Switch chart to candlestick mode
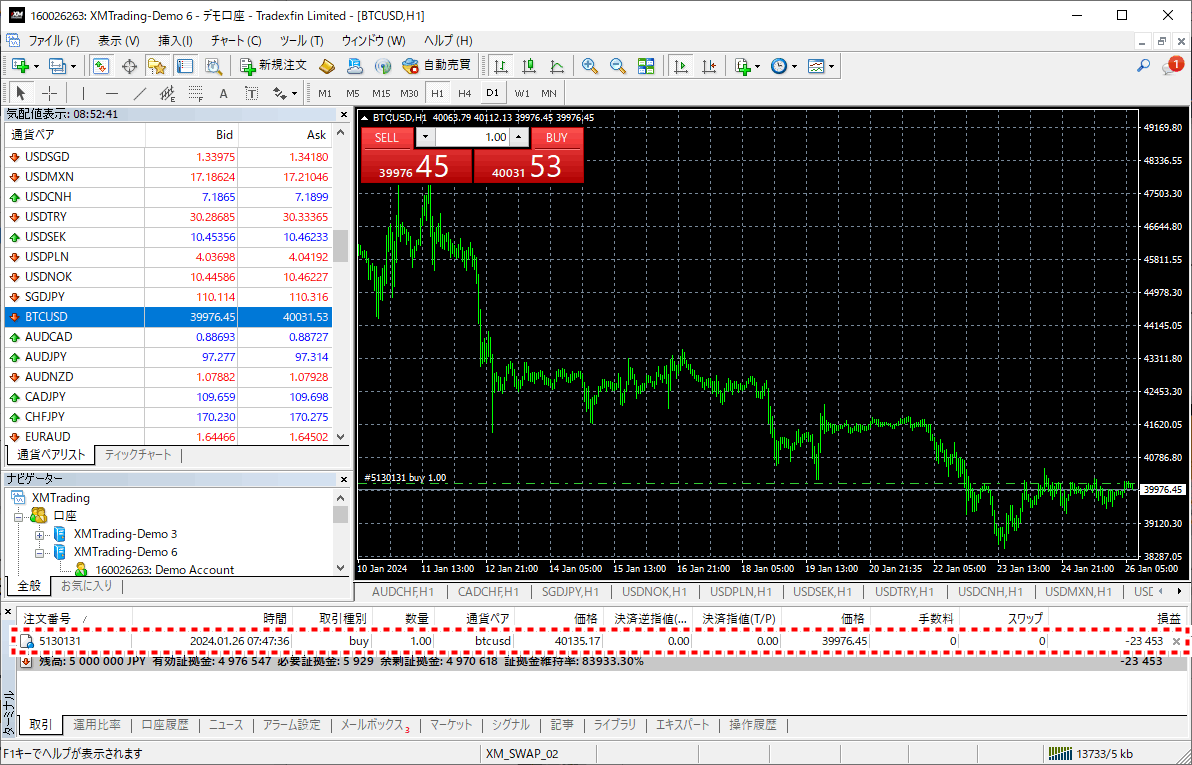The height and width of the screenshot is (765, 1192). (x=529, y=66)
